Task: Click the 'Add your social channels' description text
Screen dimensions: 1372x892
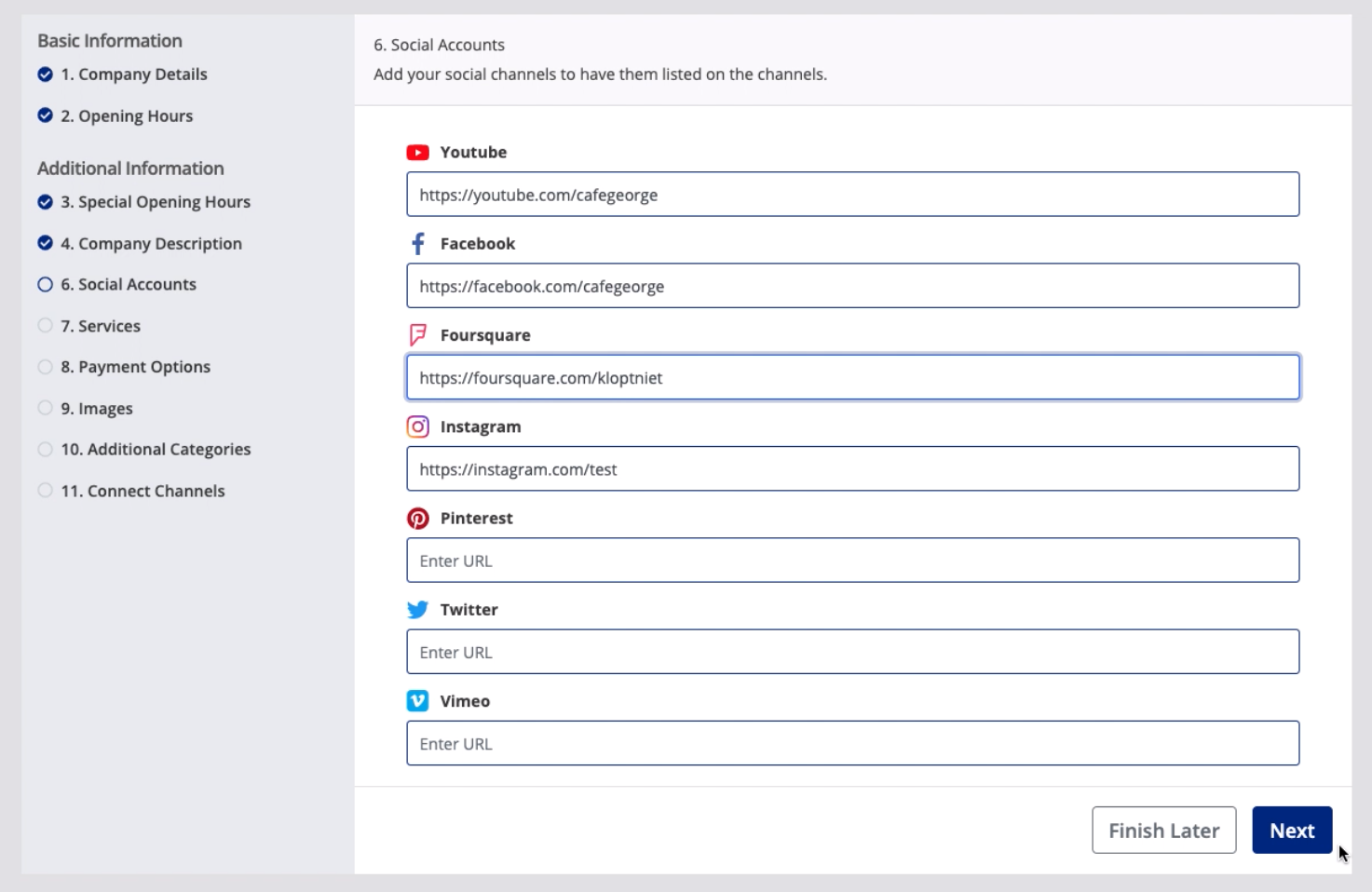Action: pyautogui.click(x=600, y=74)
